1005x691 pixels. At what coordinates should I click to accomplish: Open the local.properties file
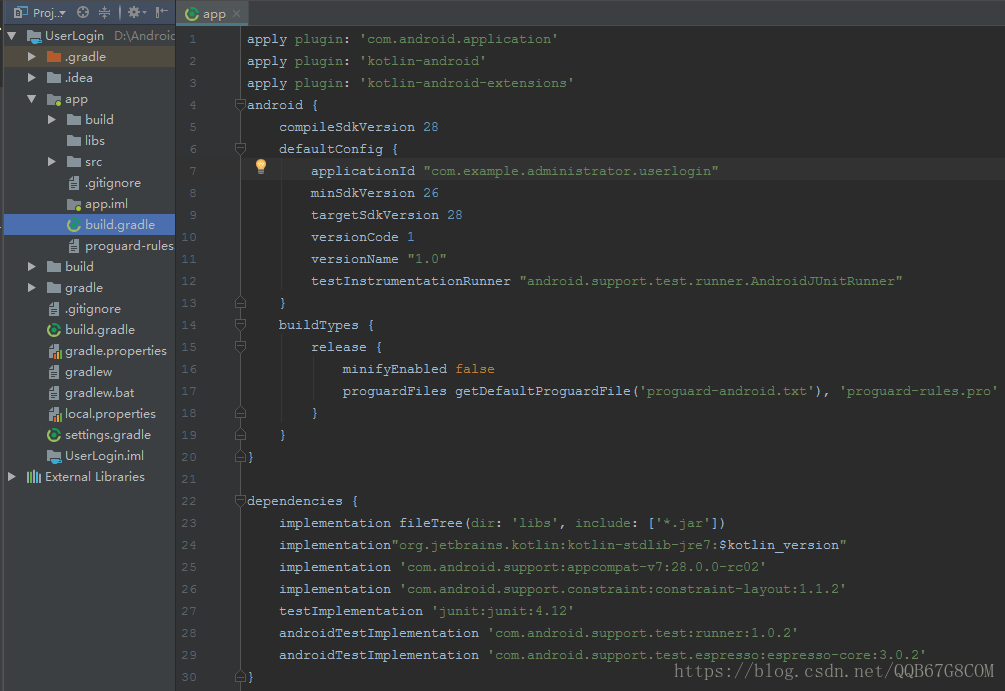point(110,414)
